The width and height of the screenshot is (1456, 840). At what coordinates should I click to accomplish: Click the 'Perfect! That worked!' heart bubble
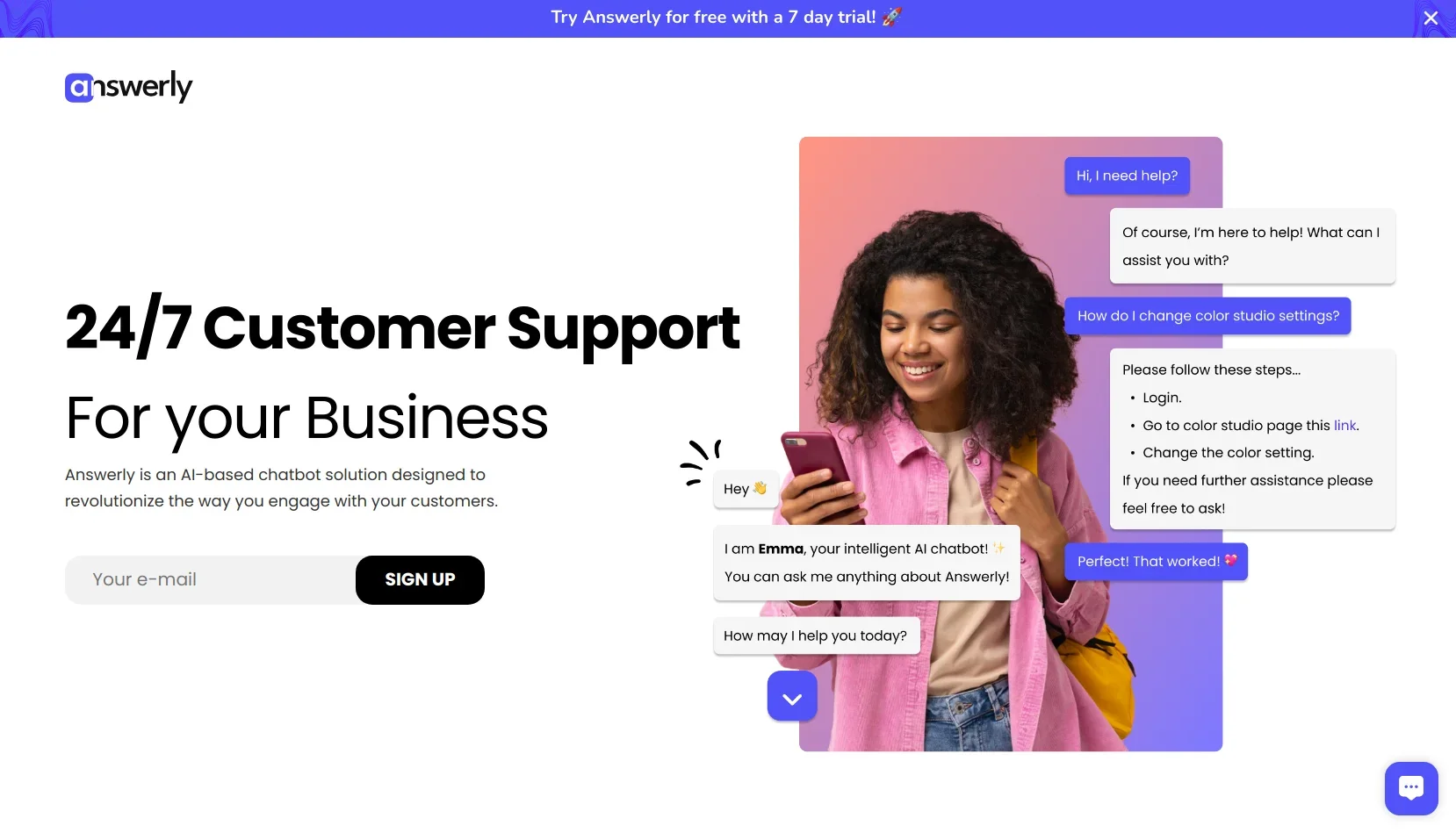pos(1157,561)
